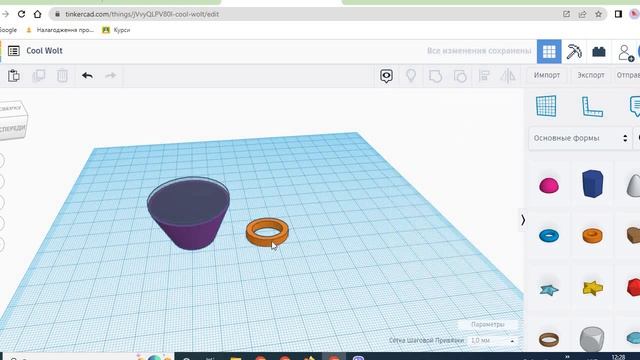Pick the orange tube shape from panel
Image resolution: width=640 pixels, height=360 pixels.
click(592, 236)
